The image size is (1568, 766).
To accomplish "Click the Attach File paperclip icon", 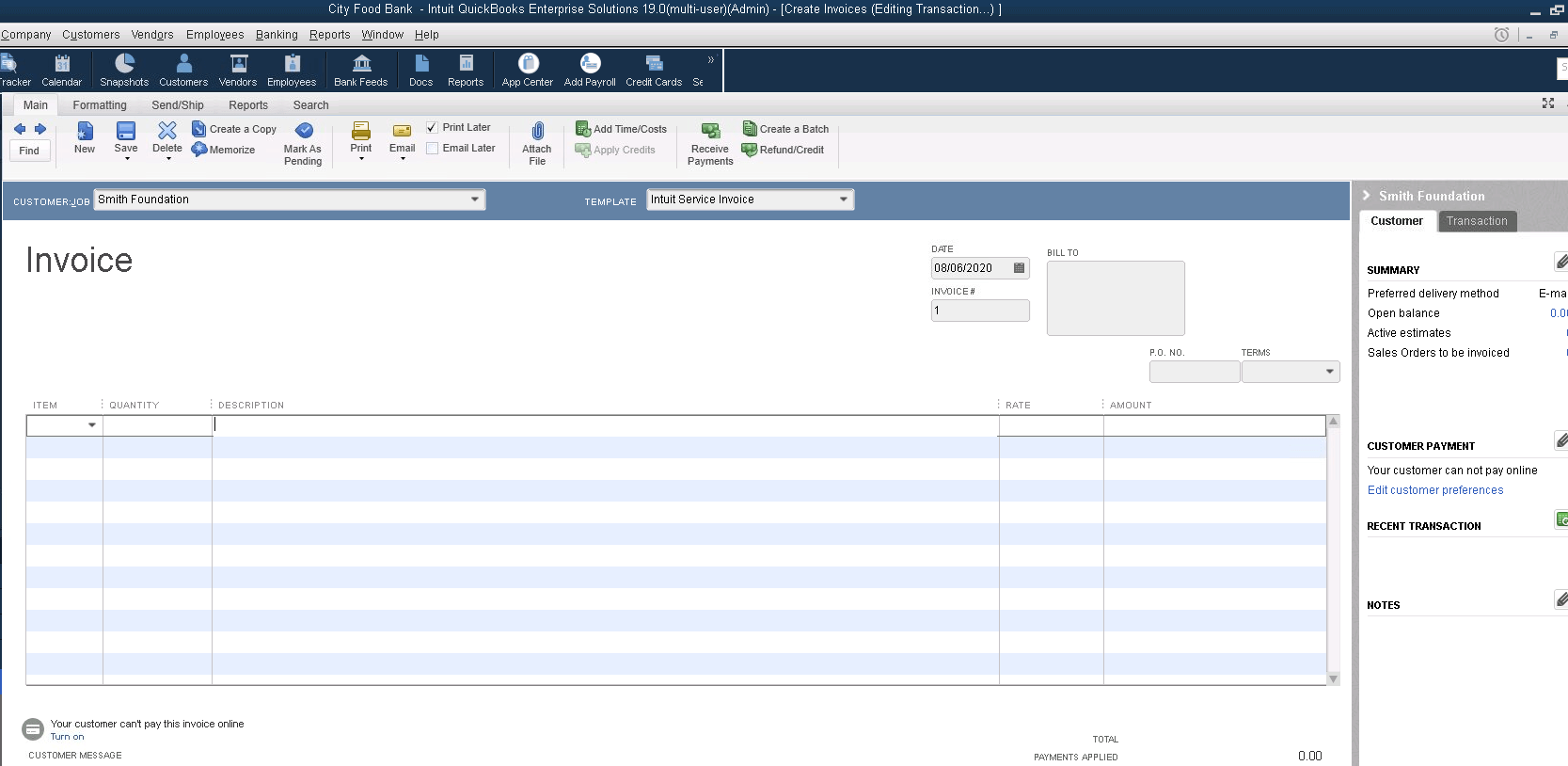I will (537, 132).
